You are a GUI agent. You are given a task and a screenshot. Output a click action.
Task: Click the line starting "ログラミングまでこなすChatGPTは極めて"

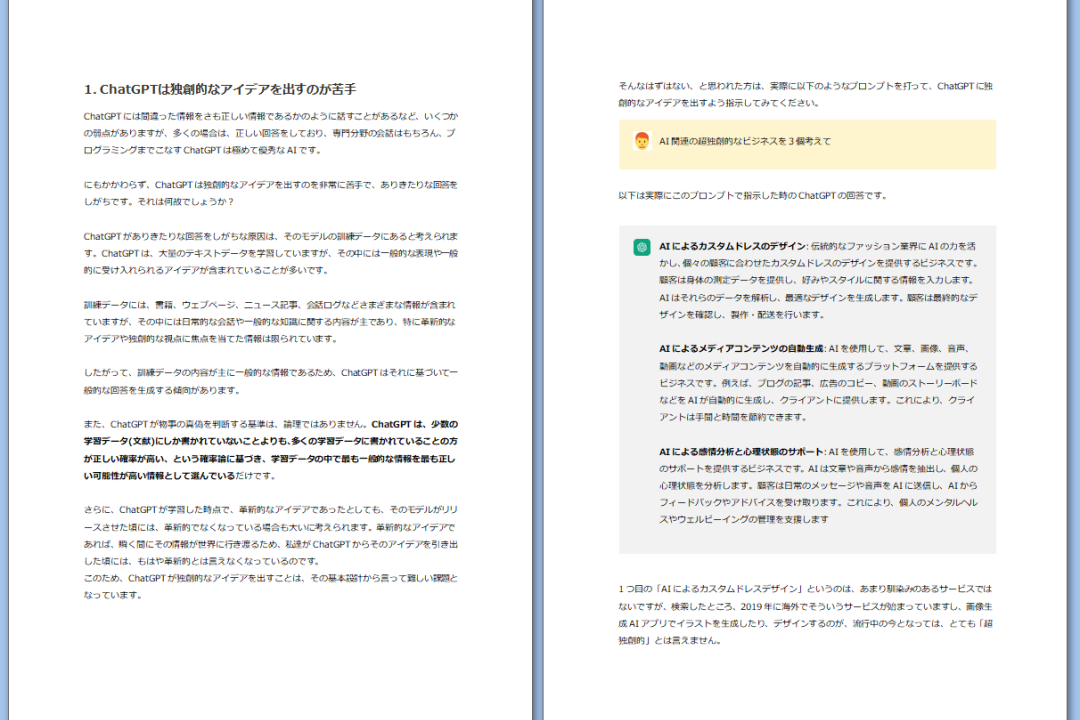tap(202, 150)
